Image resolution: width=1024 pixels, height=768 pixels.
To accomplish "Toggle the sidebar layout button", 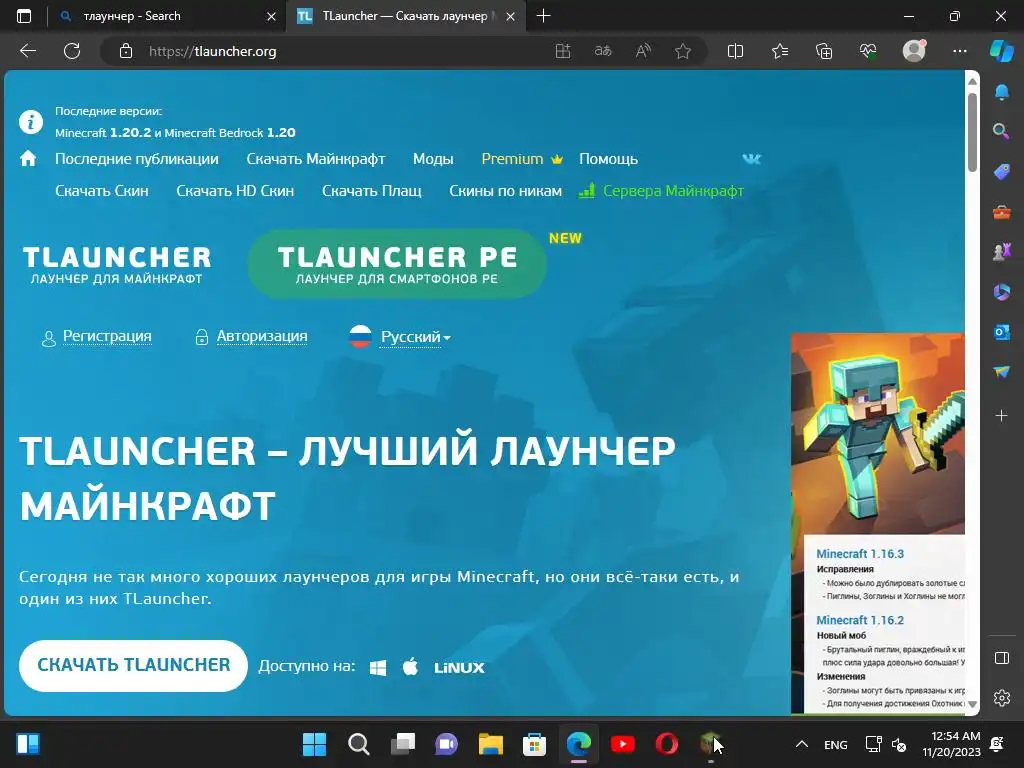I will pos(1002,658).
